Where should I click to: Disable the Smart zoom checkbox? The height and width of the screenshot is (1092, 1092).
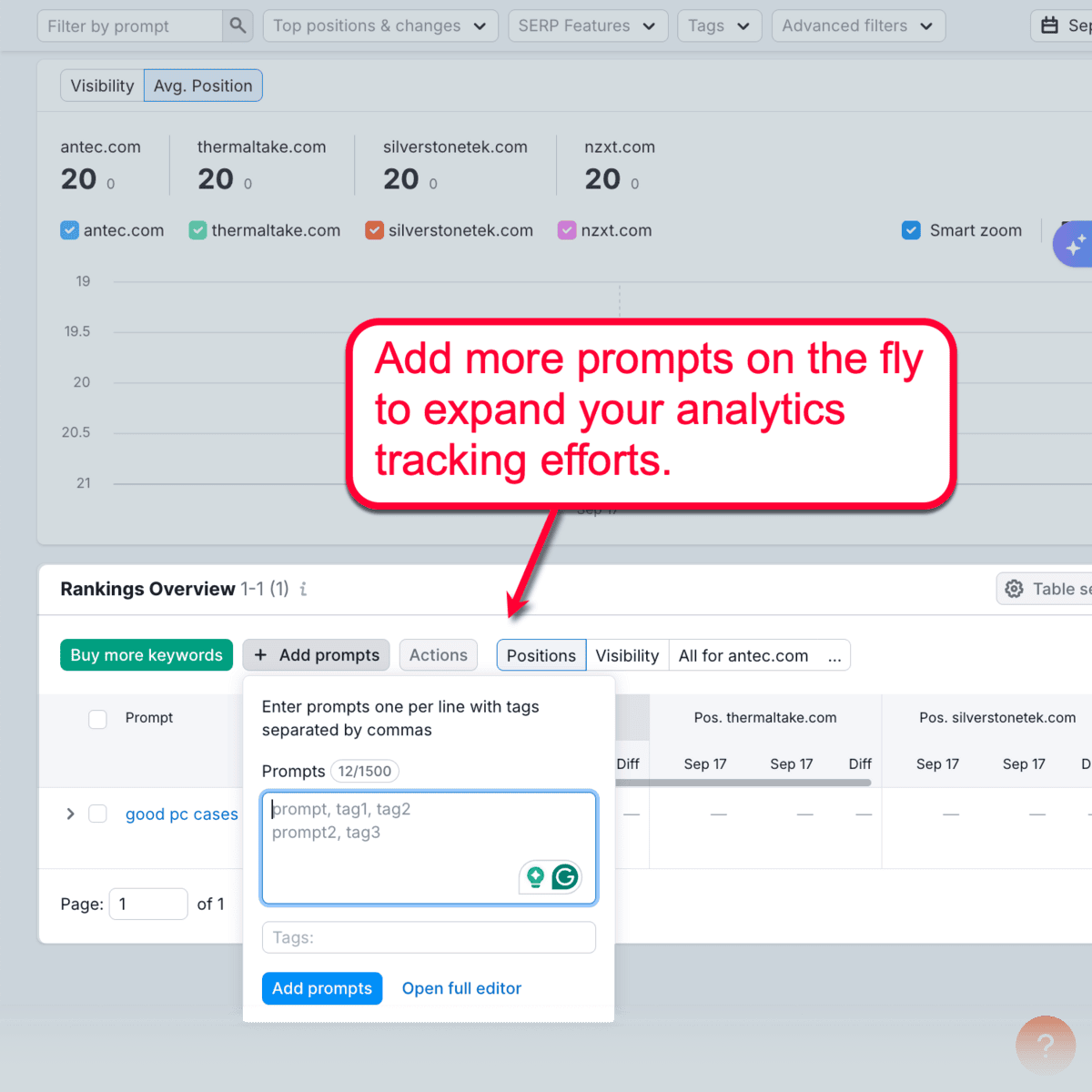click(x=911, y=230)
